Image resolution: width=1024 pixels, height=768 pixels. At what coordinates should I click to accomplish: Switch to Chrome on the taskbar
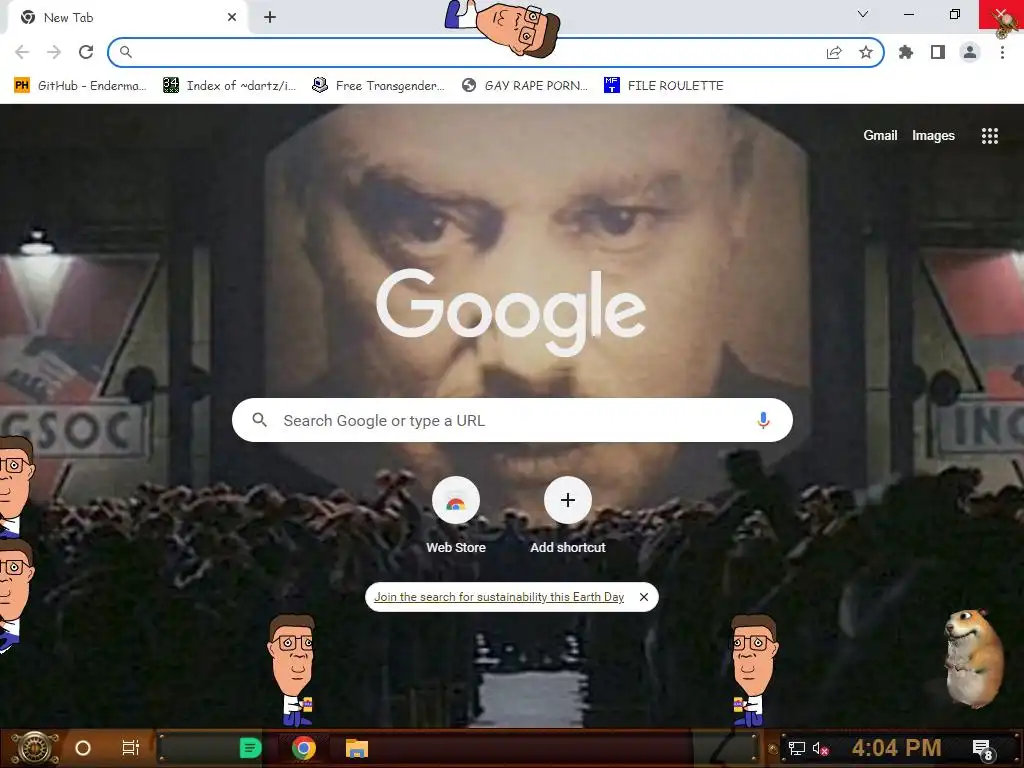(x=304, y=748)
